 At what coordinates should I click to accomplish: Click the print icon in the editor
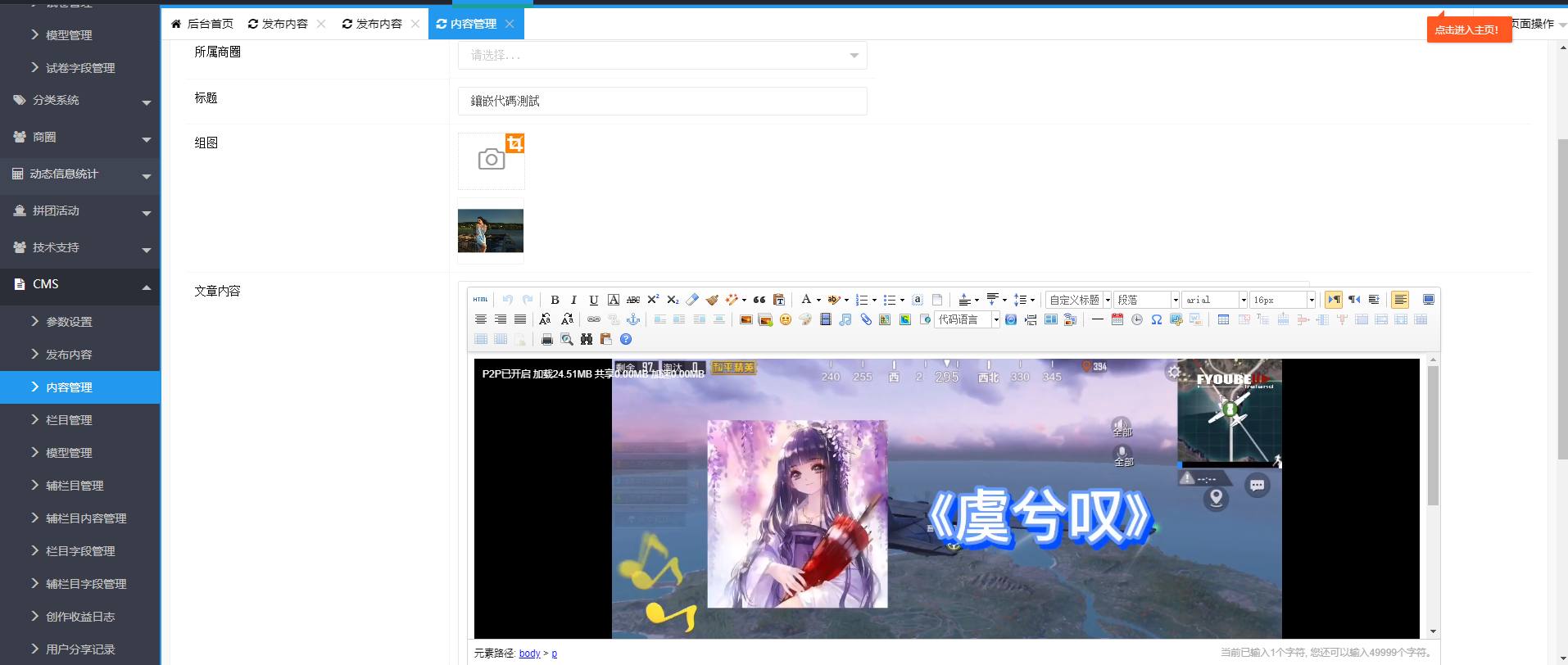[x=546, y=339]
